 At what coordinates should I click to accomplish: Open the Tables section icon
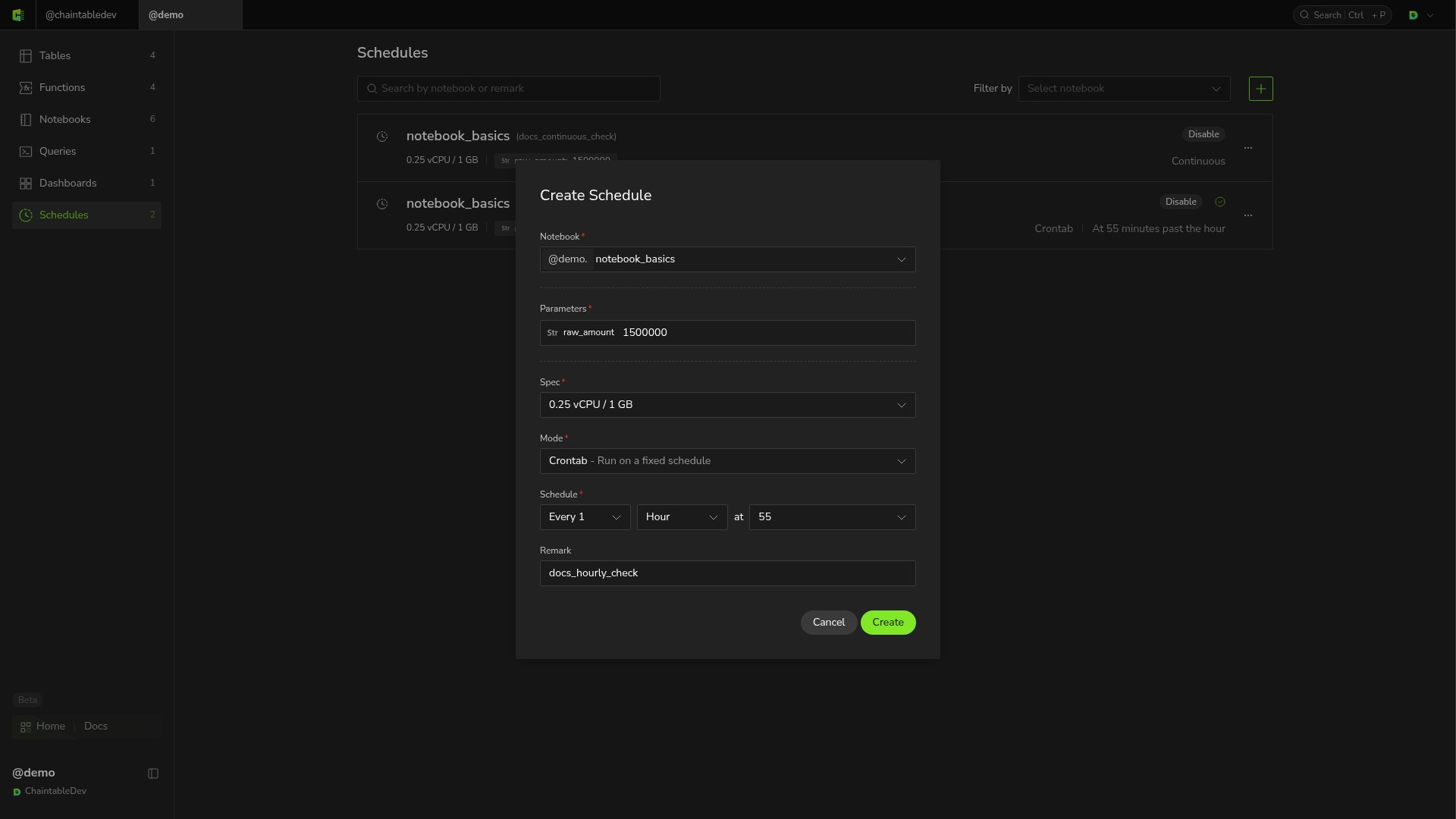coord(26,56)
